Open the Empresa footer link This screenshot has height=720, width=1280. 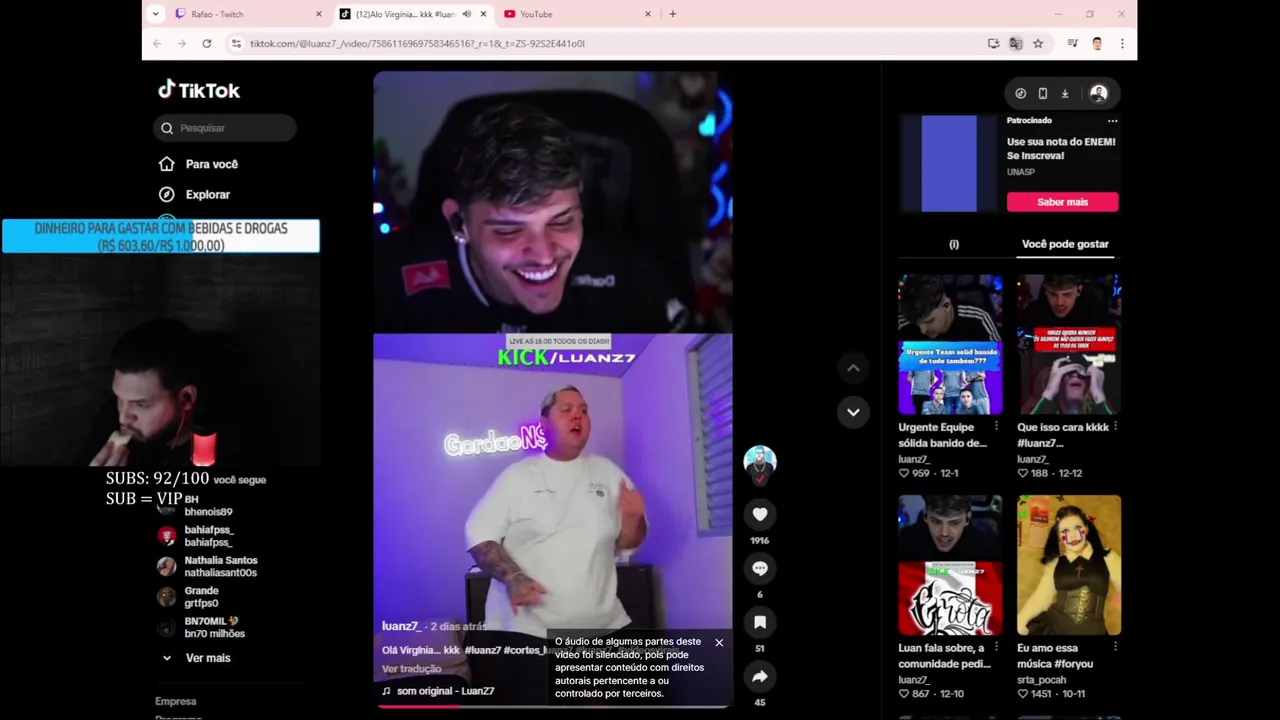(x=176, y=701)
